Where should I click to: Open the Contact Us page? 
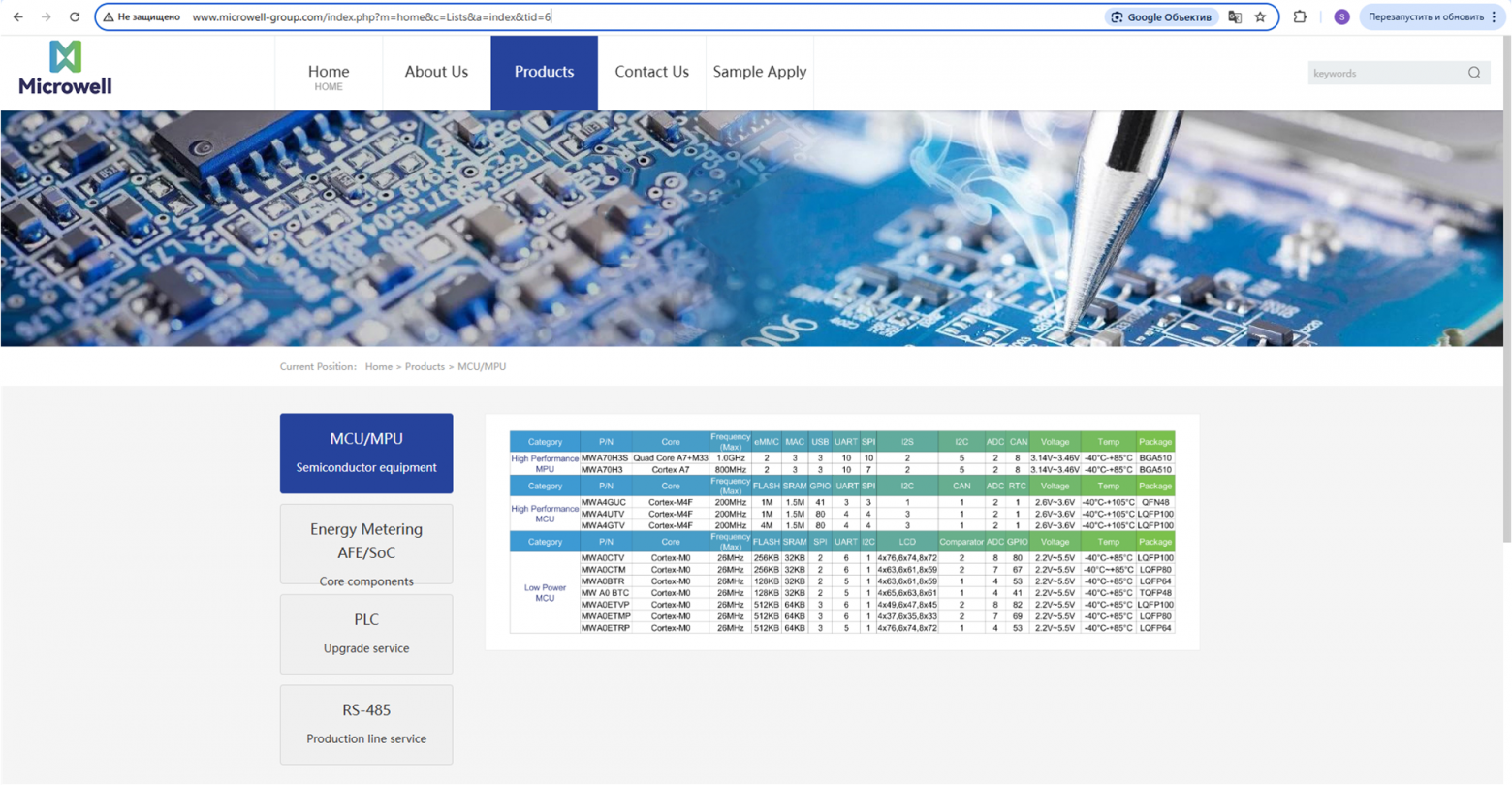[x=651, y=72]
